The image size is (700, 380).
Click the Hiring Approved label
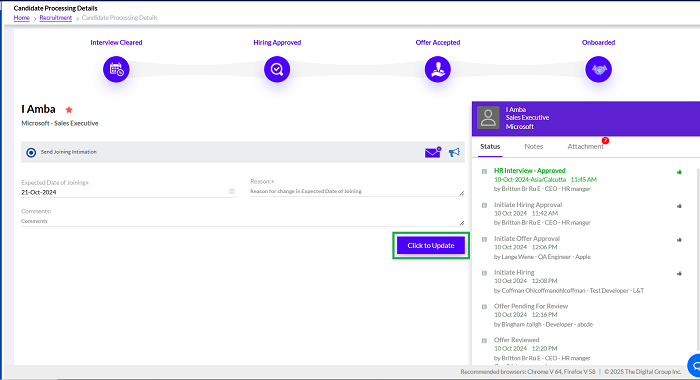point(277,42)
